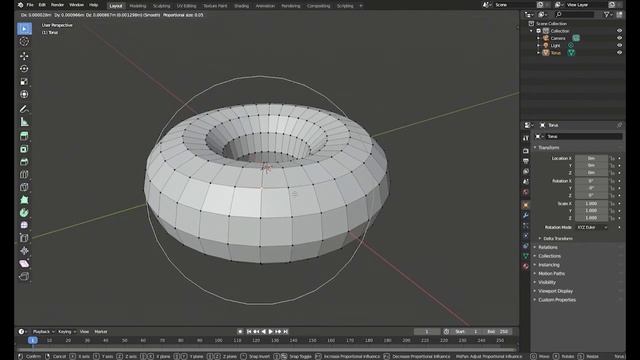Choose the Rotate tool in toolbar
The height and width of the screenshot is (360, 640).
pos(24,69)
